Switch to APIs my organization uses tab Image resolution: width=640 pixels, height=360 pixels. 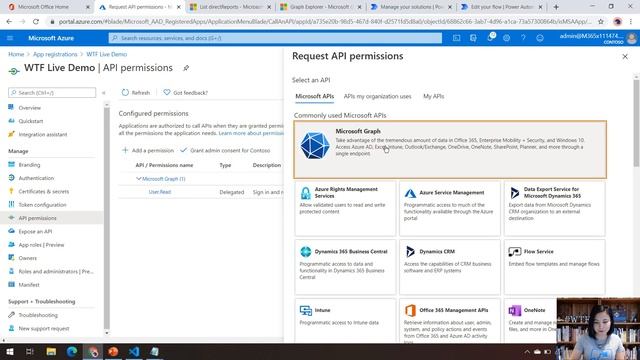tap(378, 96)
